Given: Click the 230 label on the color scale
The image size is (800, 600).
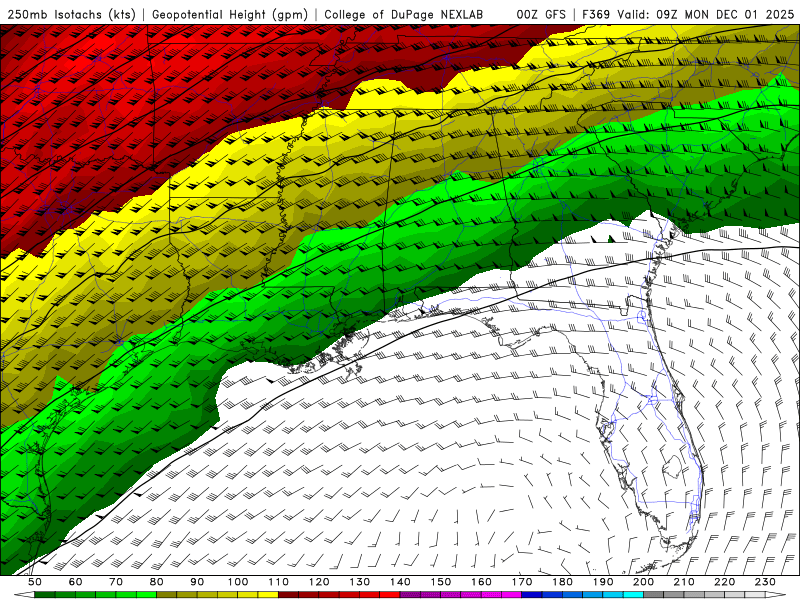Looking at the screenshot, I should tap(766, 582).
